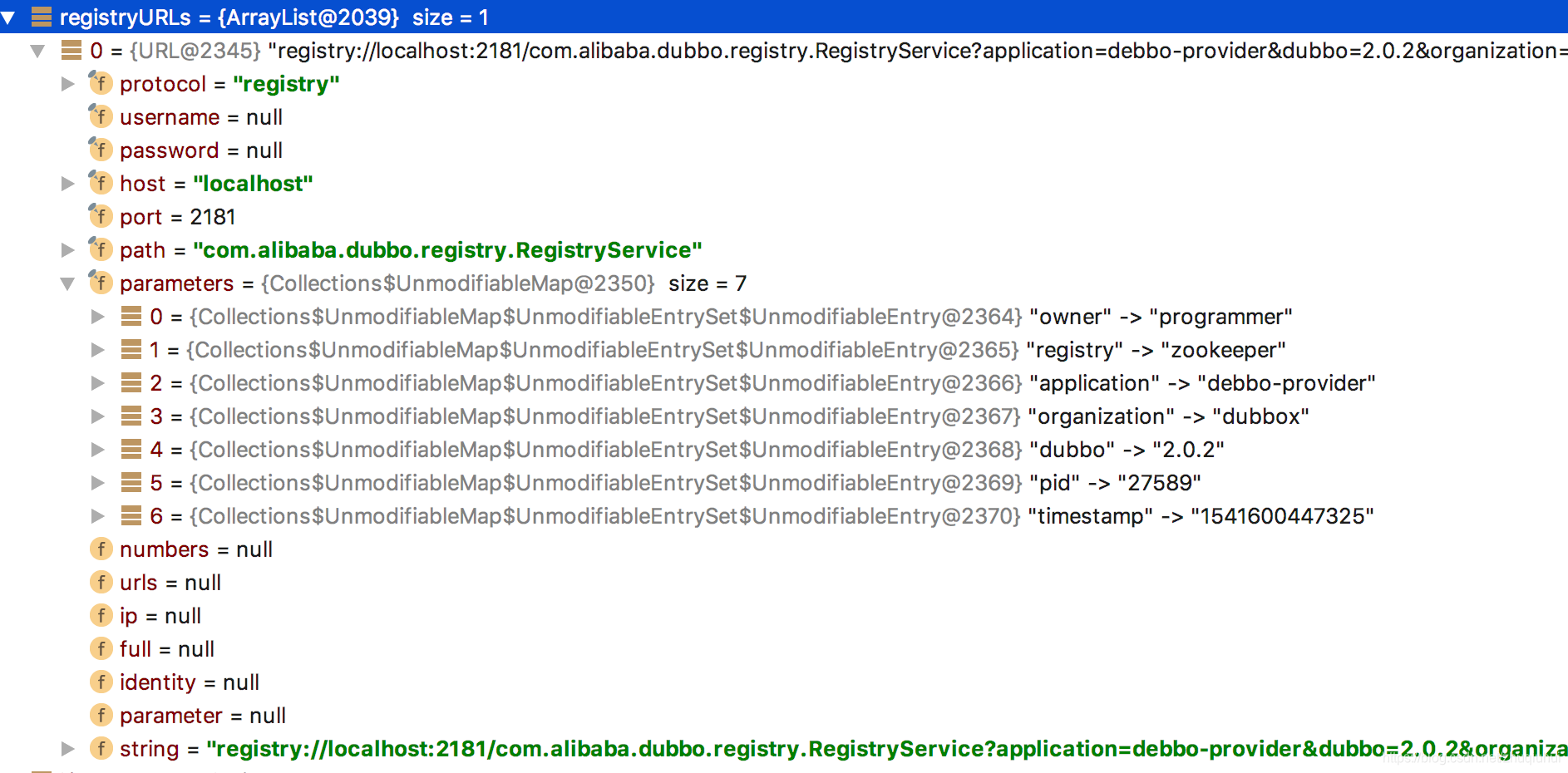Expand the "pid" -> "27589" entry

[x=98, y=483]
